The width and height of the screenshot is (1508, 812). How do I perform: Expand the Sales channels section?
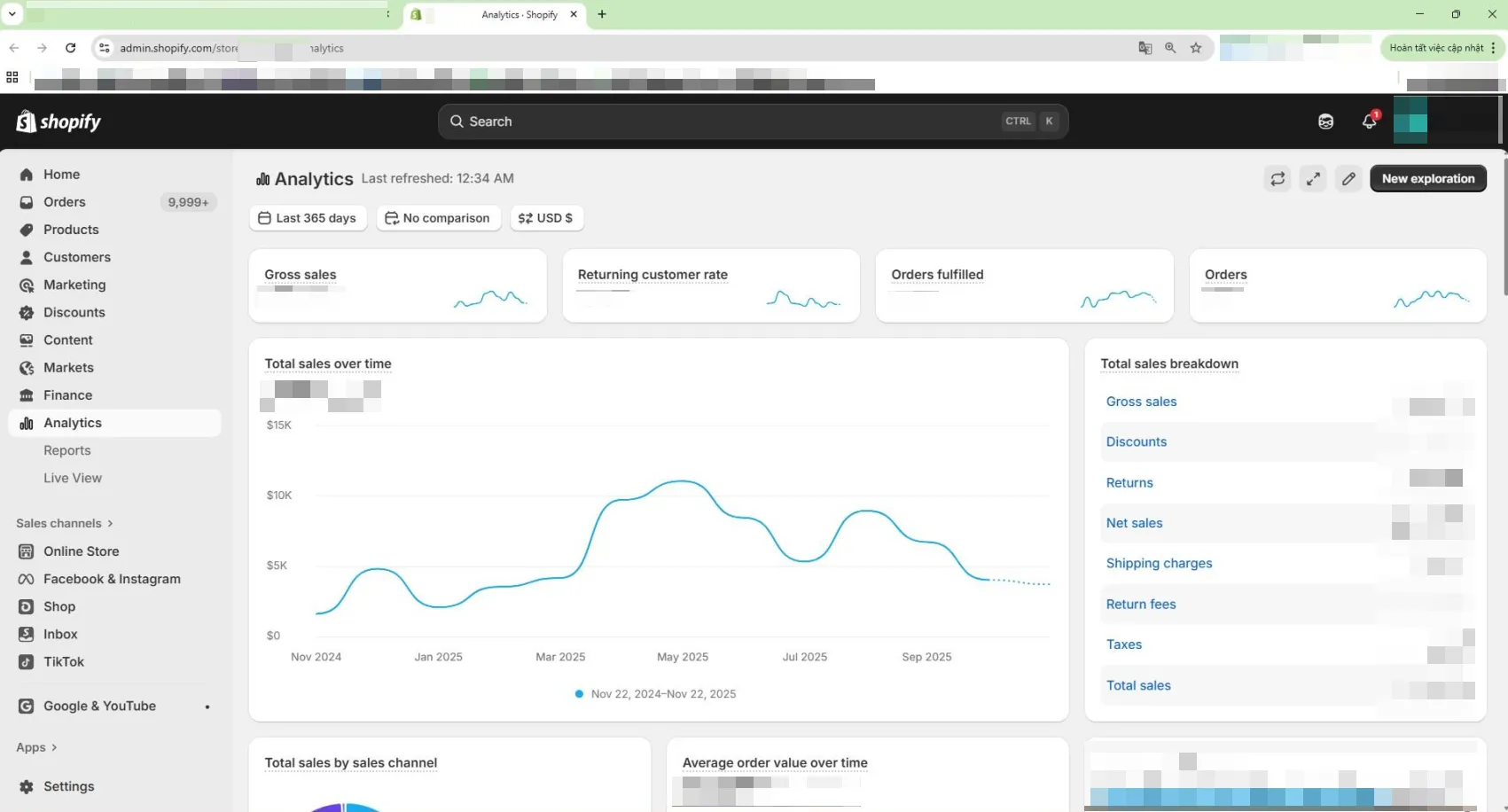coord(65,524)
